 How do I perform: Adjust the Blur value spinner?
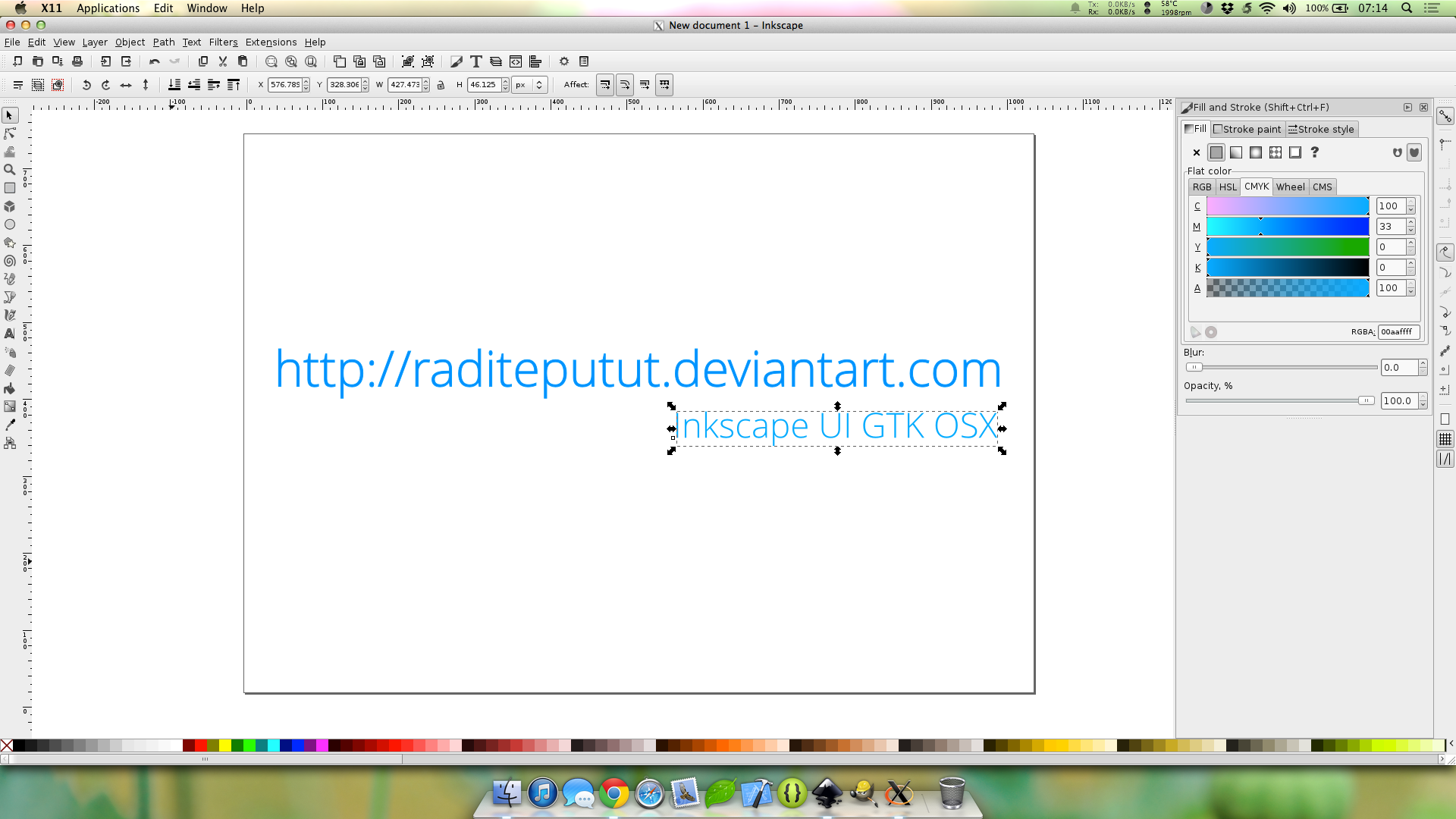click(x=1423, y=367)
